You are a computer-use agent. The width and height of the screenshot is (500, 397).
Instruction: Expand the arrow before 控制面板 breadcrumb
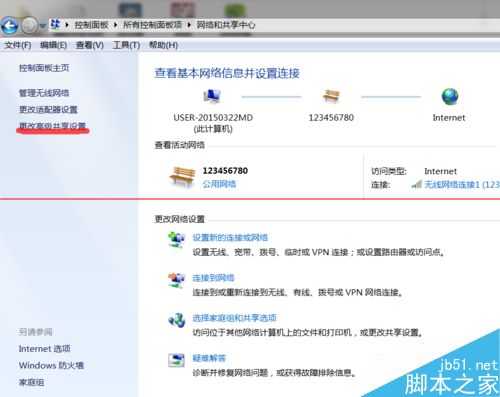[x=67, y=25]
